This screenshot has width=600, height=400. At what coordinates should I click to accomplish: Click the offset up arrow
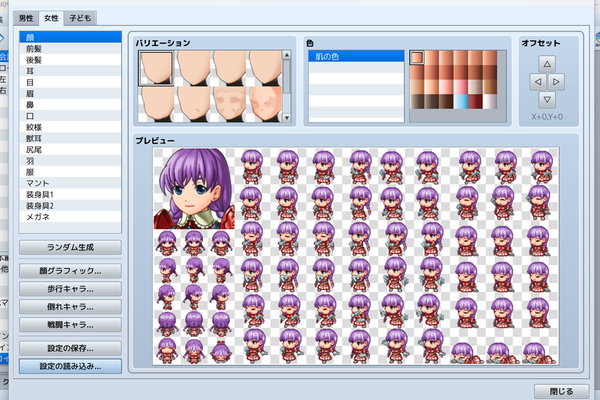tap(547, 64)
